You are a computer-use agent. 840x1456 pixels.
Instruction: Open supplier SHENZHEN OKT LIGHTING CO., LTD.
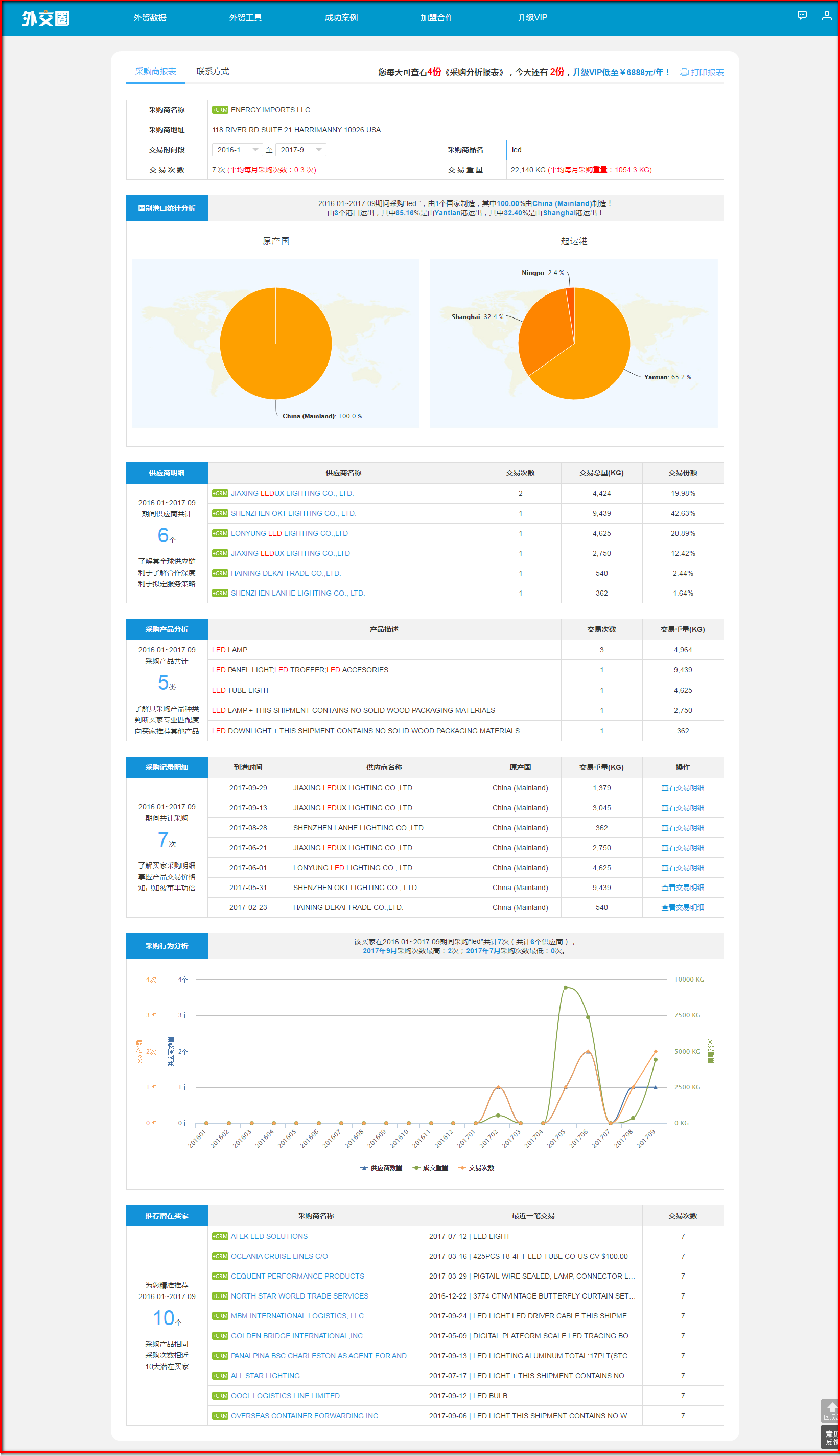coord(293,513)
